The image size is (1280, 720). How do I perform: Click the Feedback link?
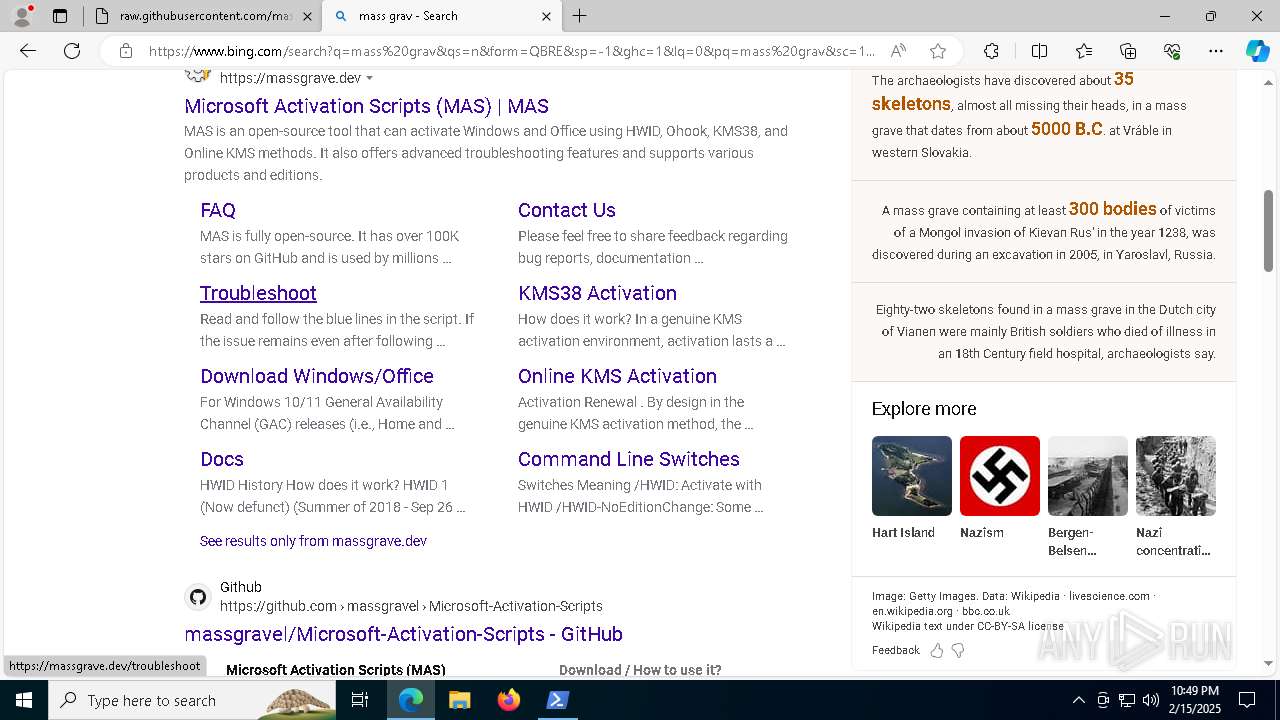(895, 650)
